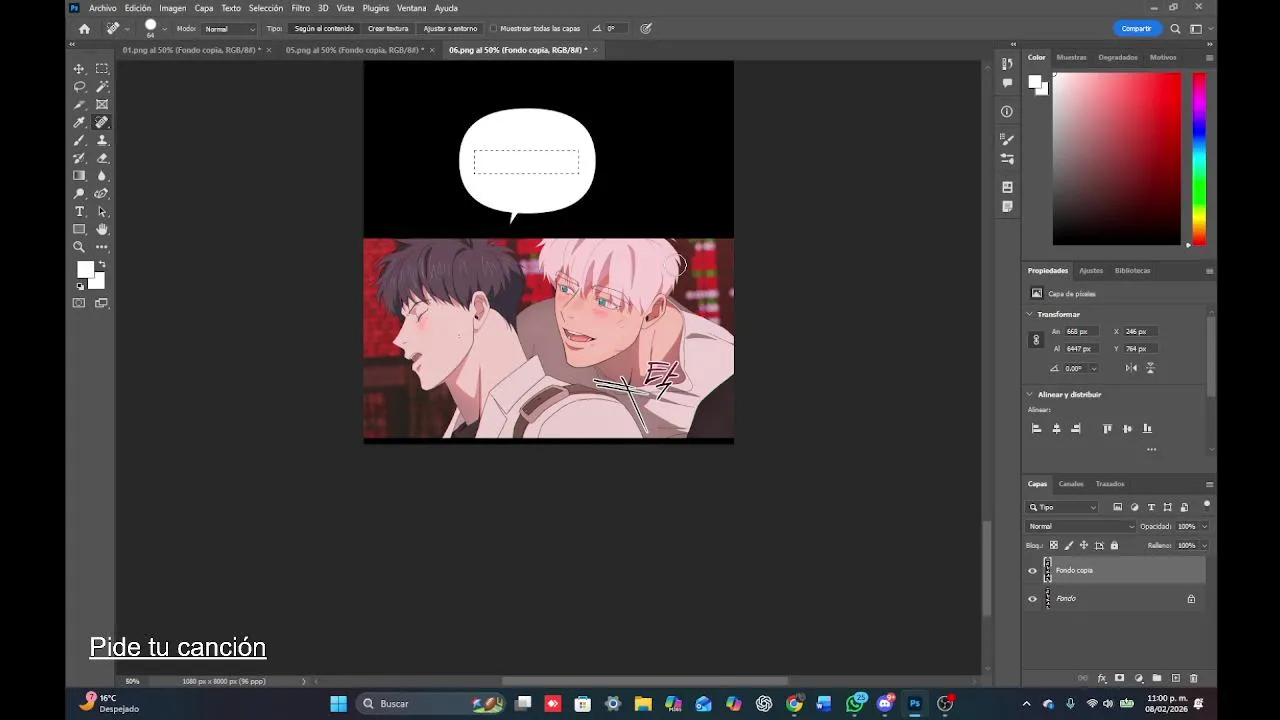Select the Rectangle shape tool
This screenshot has width=1280, height=720.
click(79, 229)
